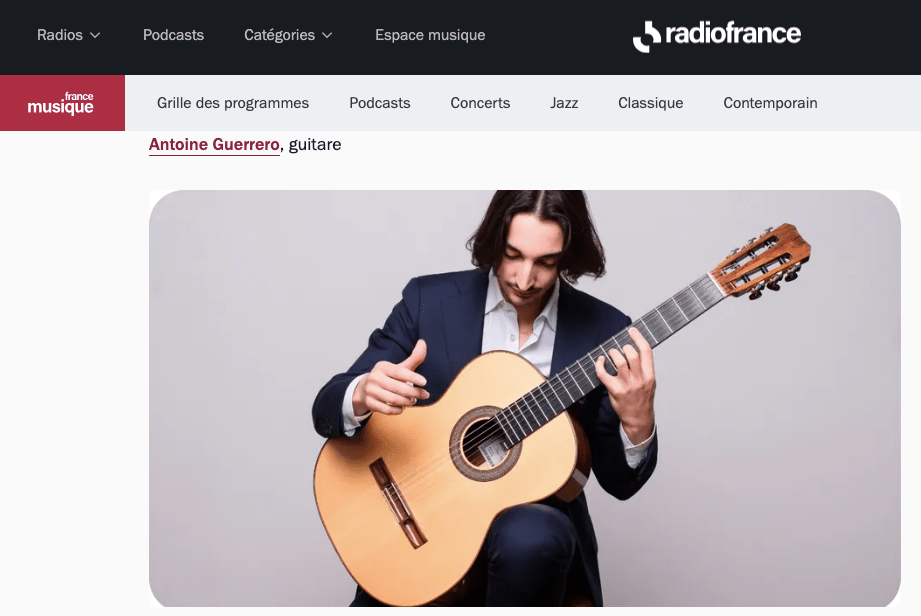Click the Radio France logo icon
Viewport: 921px width, 616px height.
coord(647,36)
